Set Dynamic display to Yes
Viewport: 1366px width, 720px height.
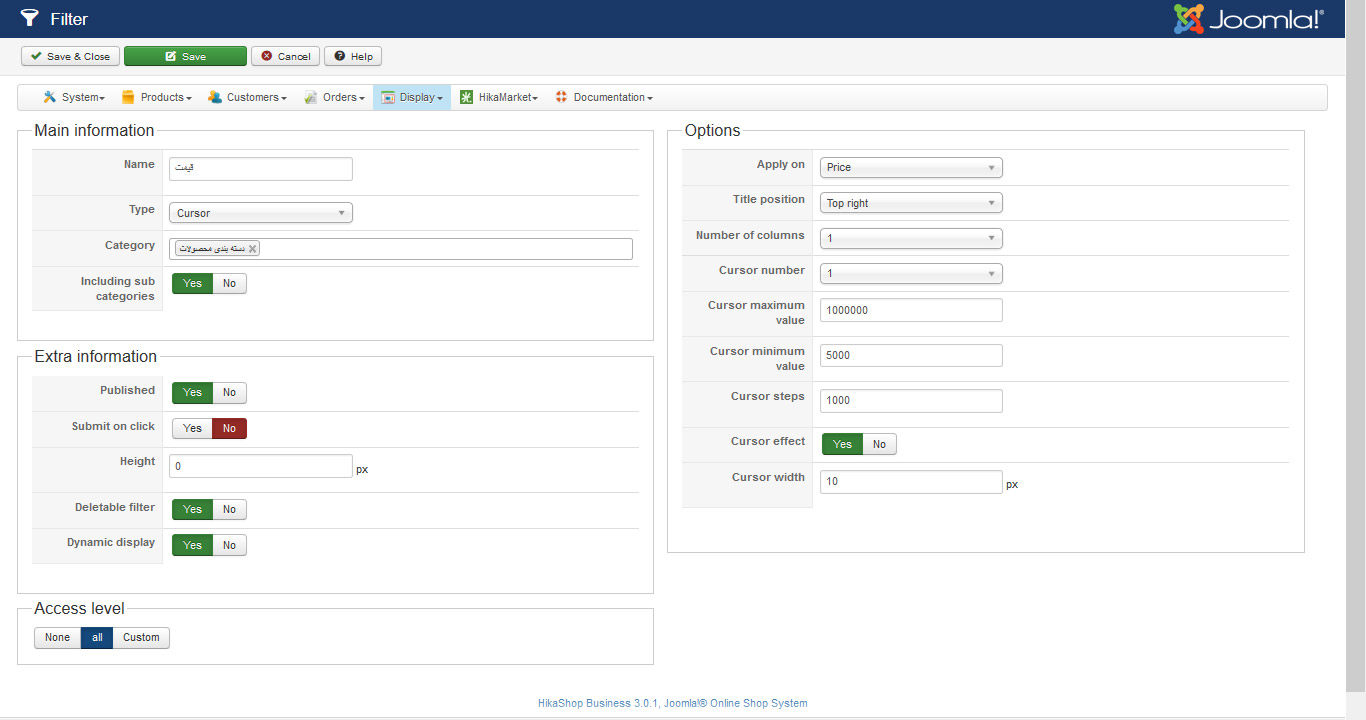click(192, 545)
